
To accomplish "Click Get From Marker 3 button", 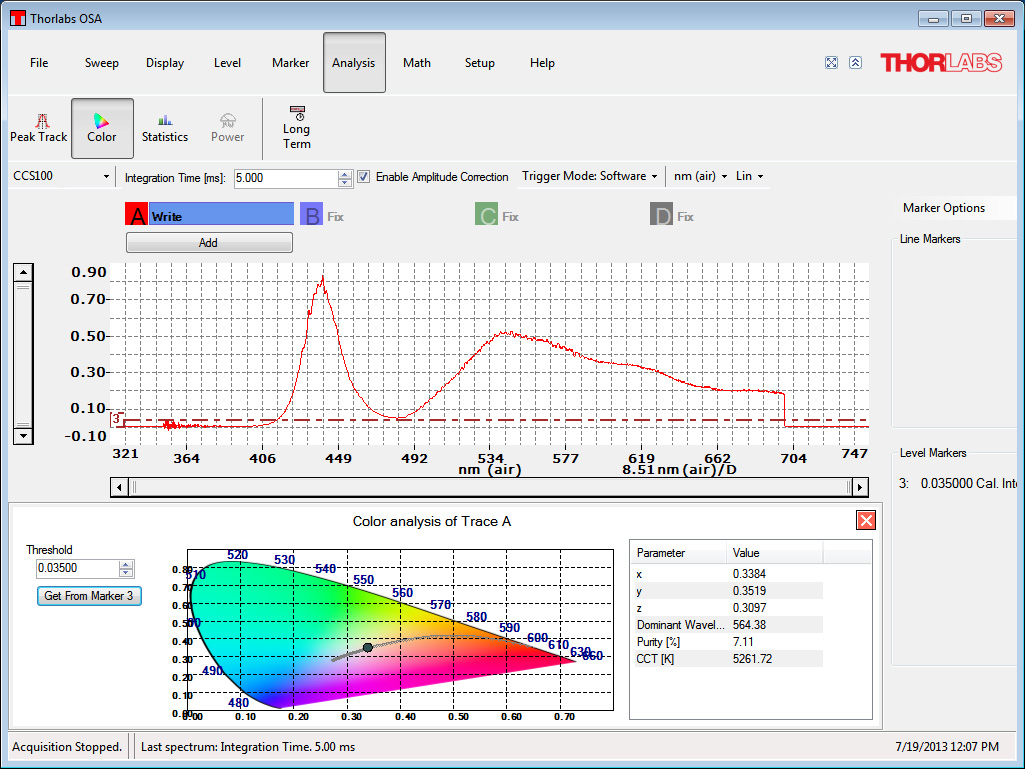I will [x=89, y=596].
